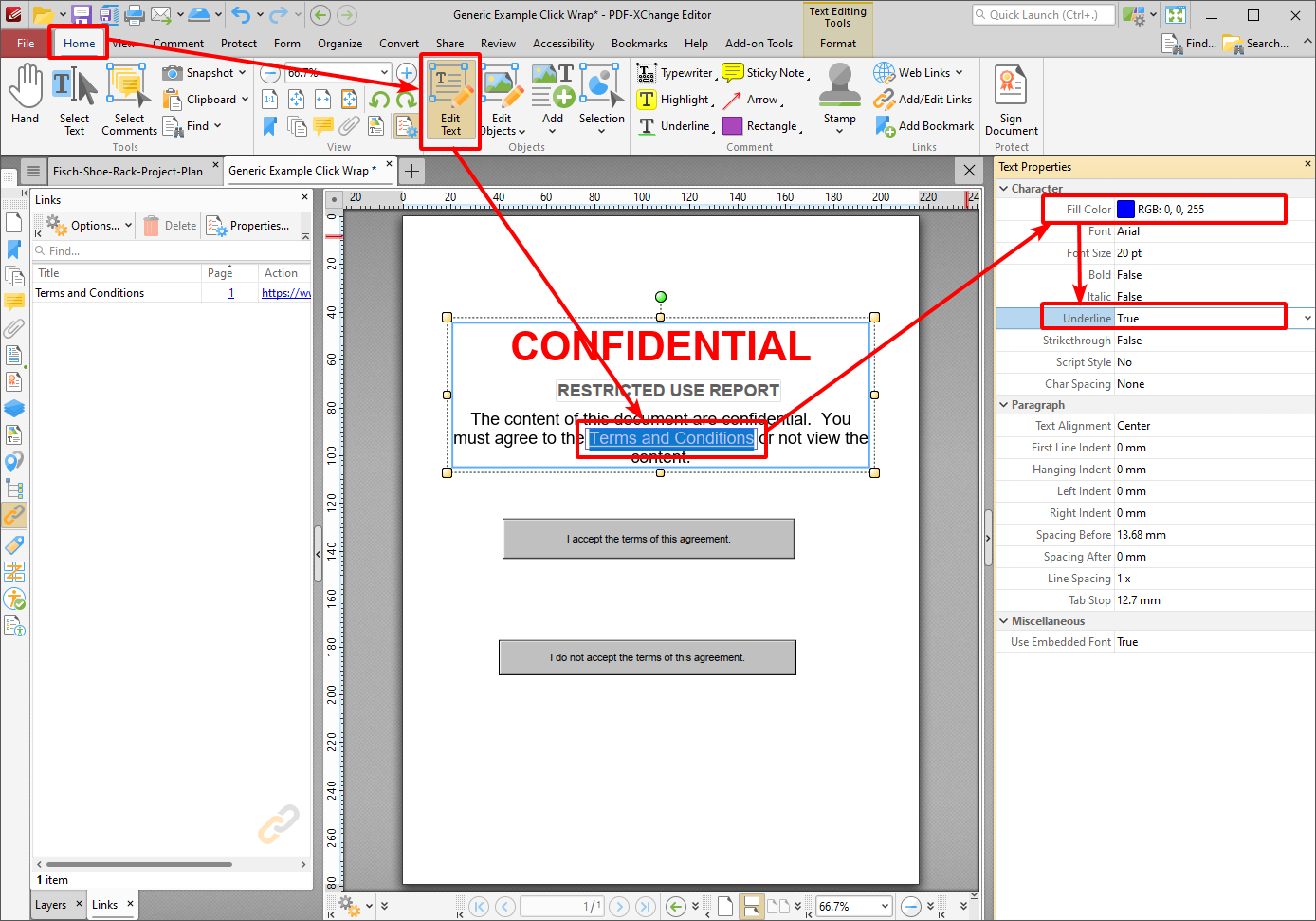Image resolution: width=1316 pixels, height=921 pixels.
Task: Open the Fill Color swatch
Action: [x=1127, y=209]
